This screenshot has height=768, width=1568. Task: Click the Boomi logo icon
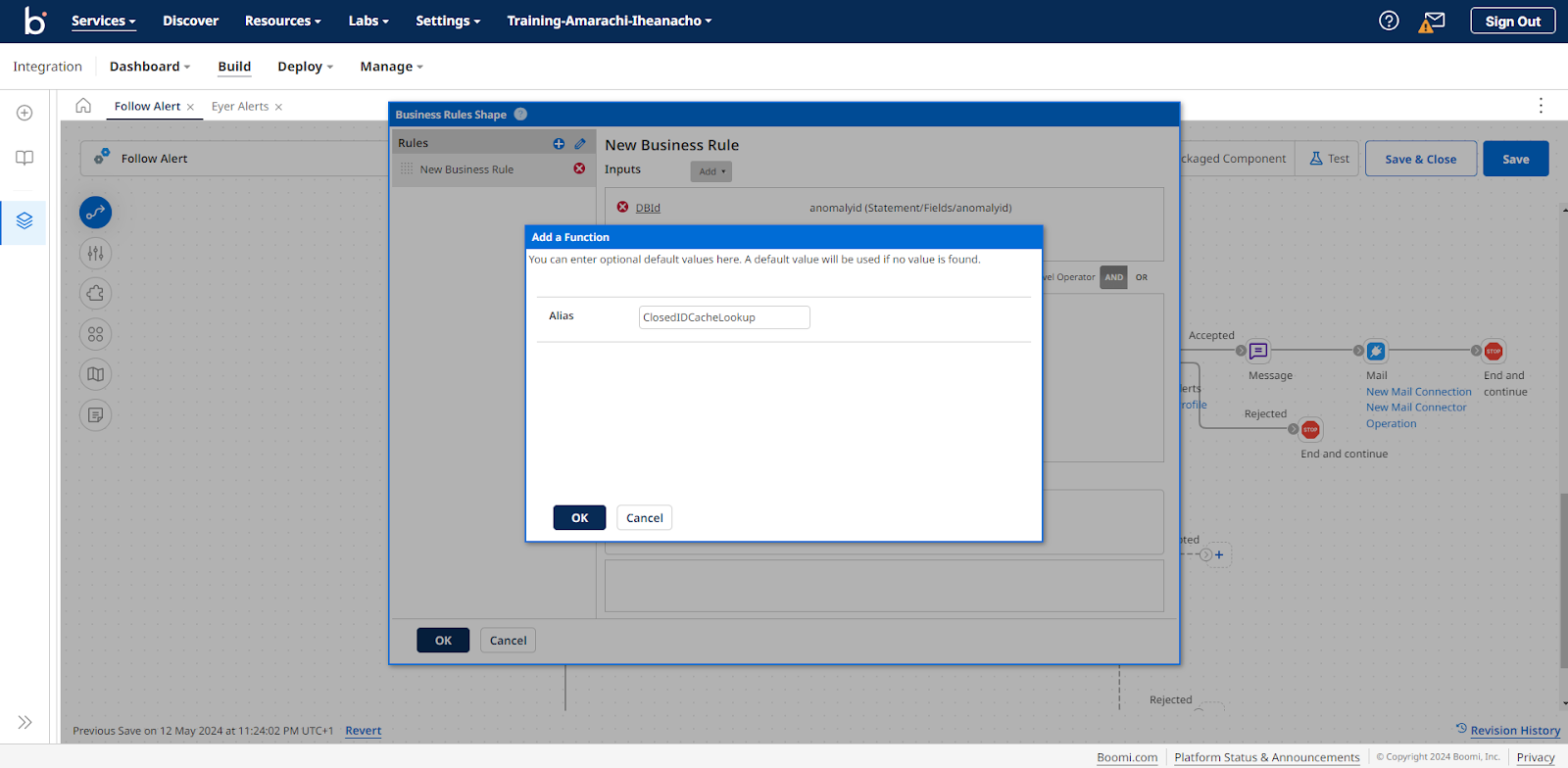(x=35, y=21)
